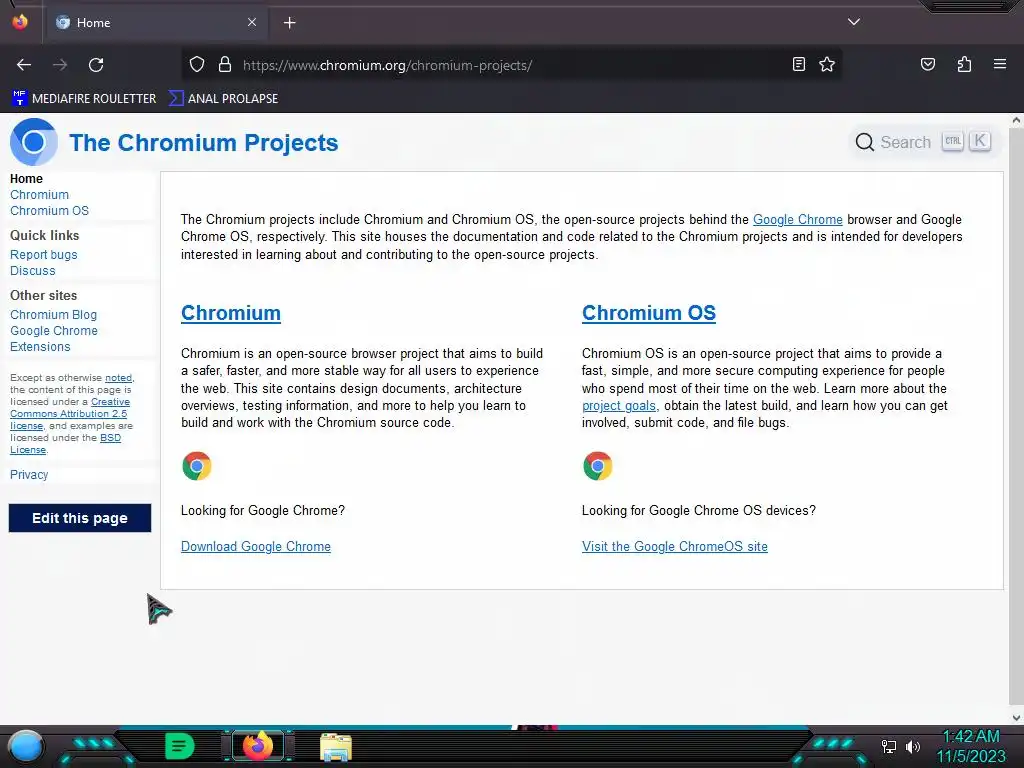Follow Google Chrome link in intro paragraph

tap(797, 219)
